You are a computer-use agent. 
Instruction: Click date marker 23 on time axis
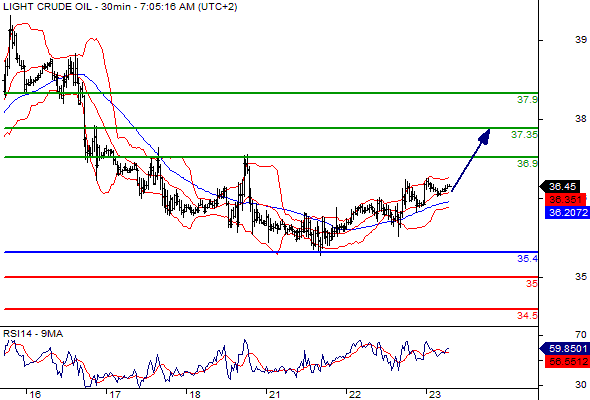pyautogui.click(x=434, y=395)
